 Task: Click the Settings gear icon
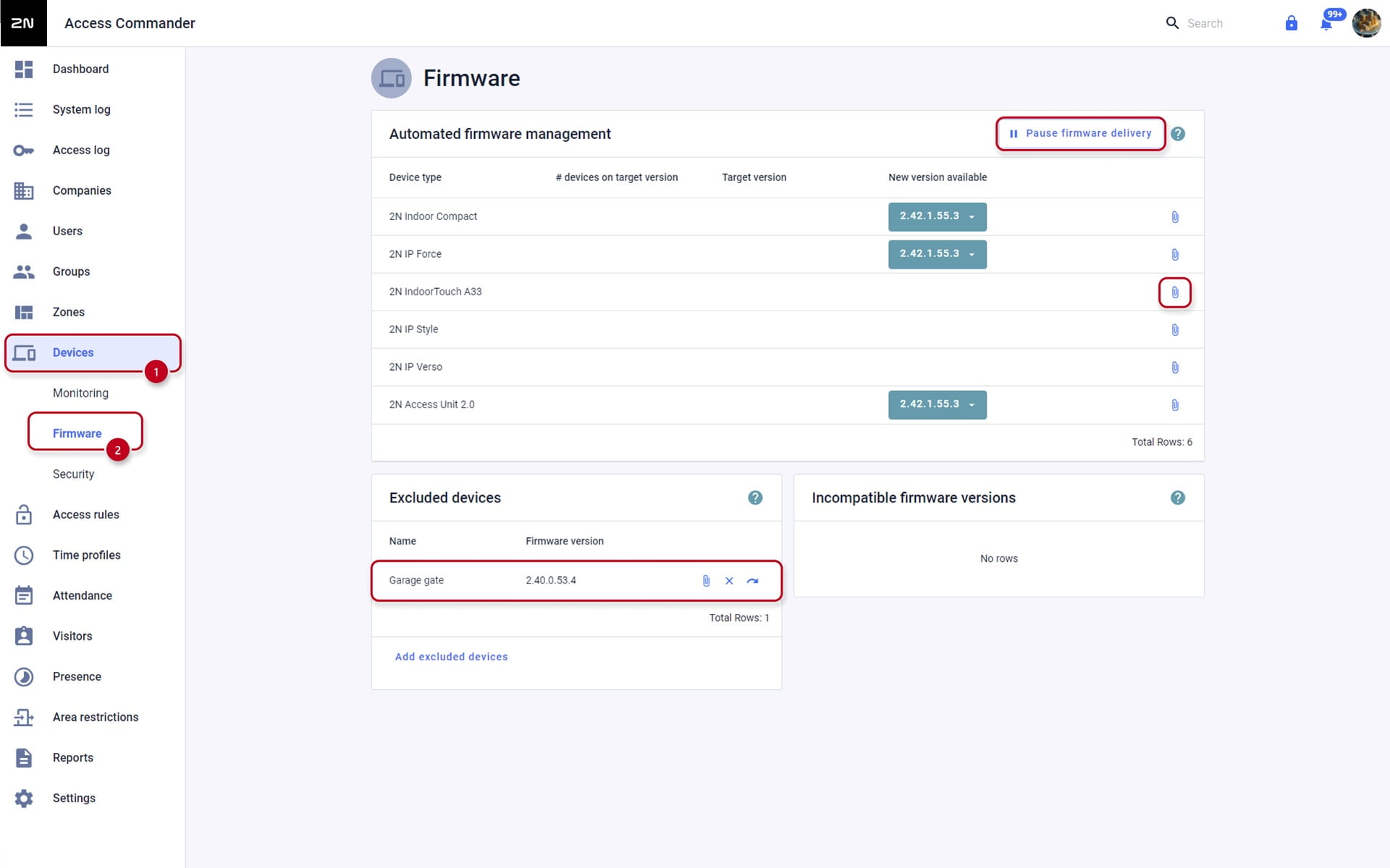click(23, 799)
